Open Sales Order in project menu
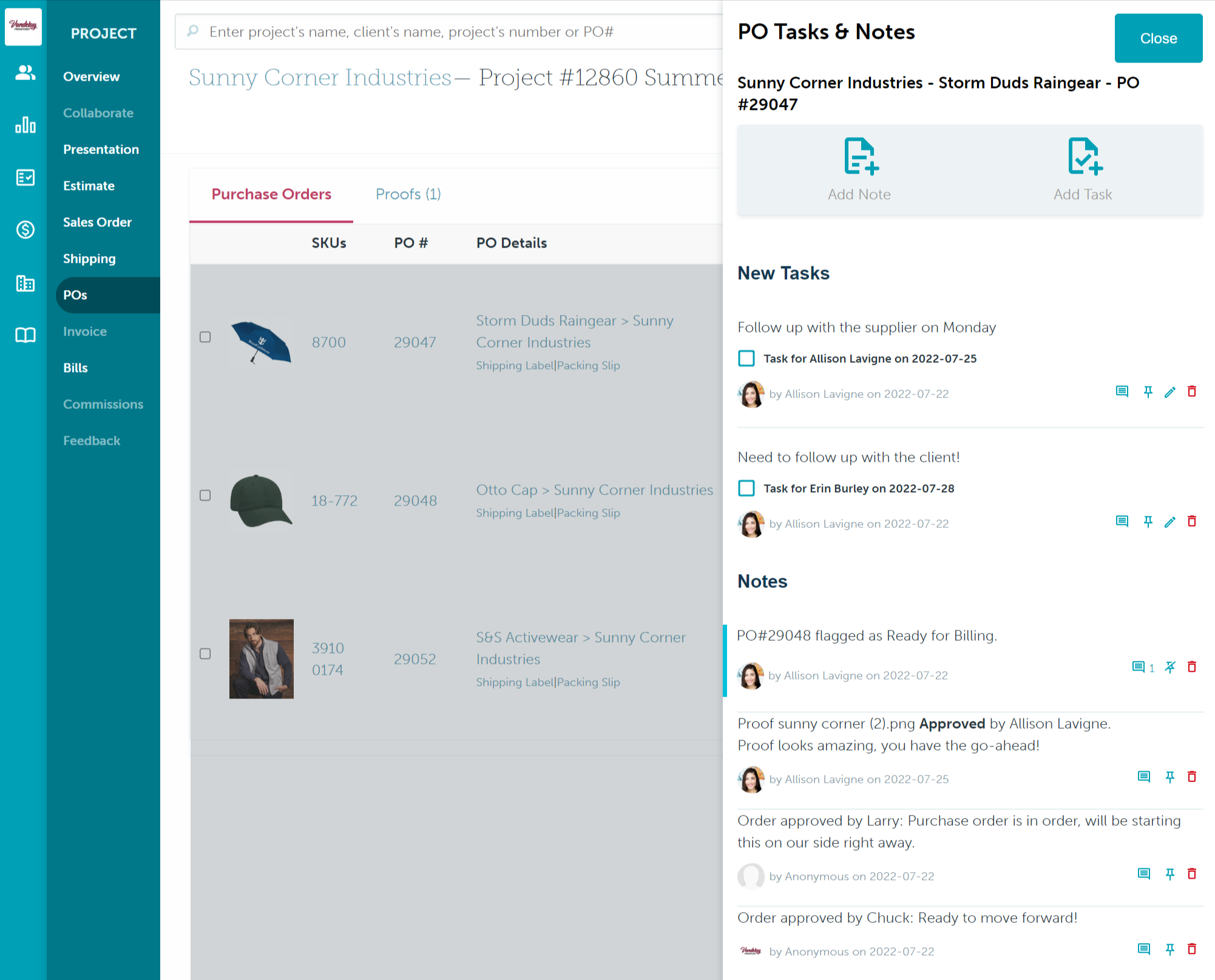1215x980 pixels. pyautogui.click(x=97, y=222)
